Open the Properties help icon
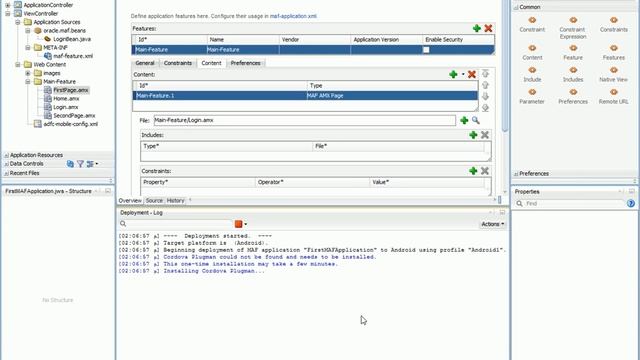 tap(631, 203)
